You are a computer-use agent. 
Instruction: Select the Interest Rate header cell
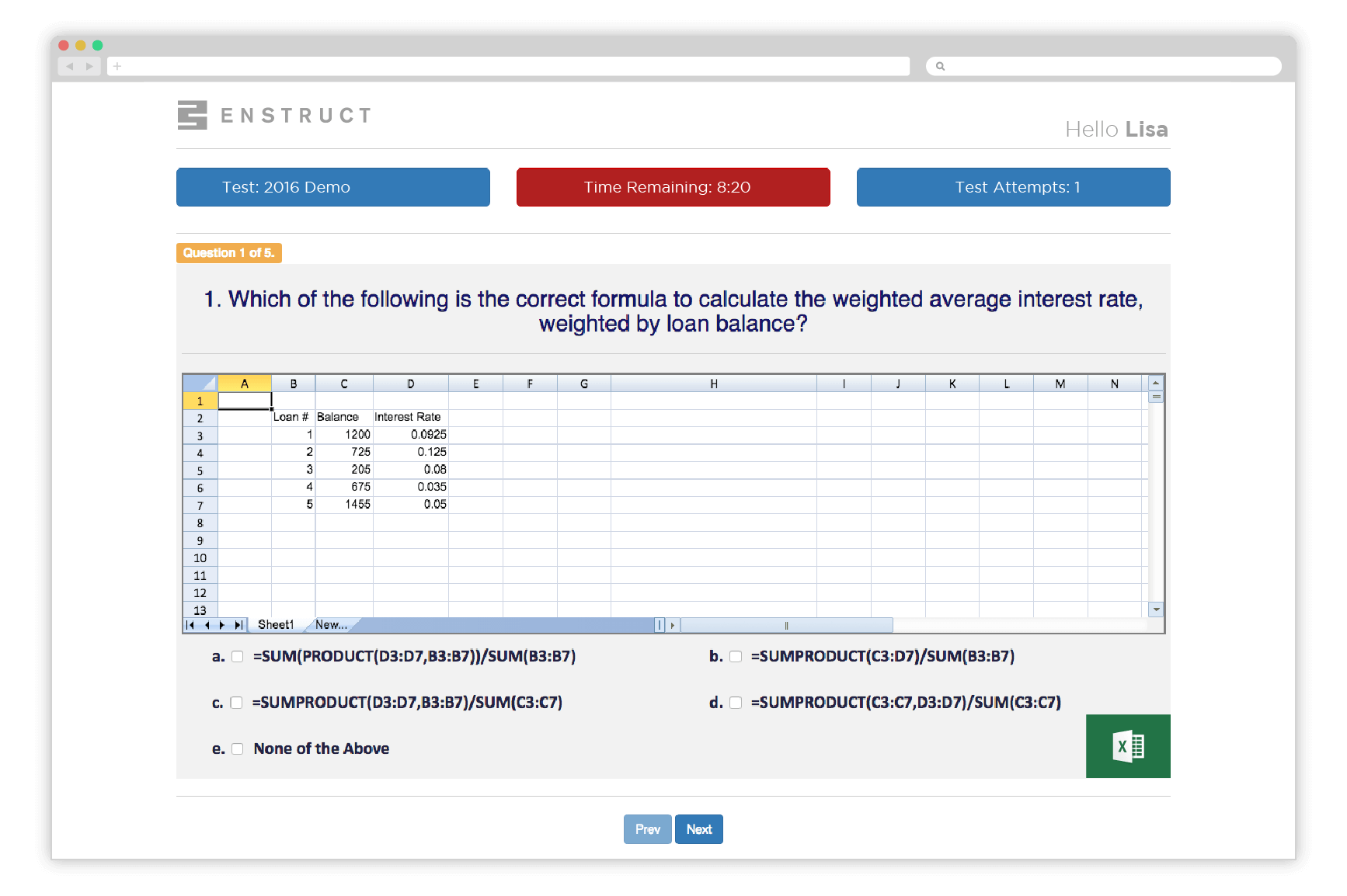click(411, 418)
